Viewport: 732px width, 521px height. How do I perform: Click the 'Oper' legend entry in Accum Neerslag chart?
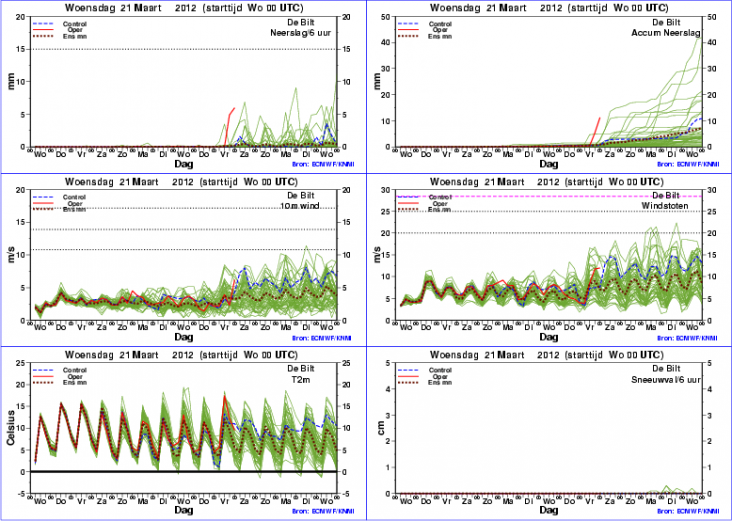(440, 30)
